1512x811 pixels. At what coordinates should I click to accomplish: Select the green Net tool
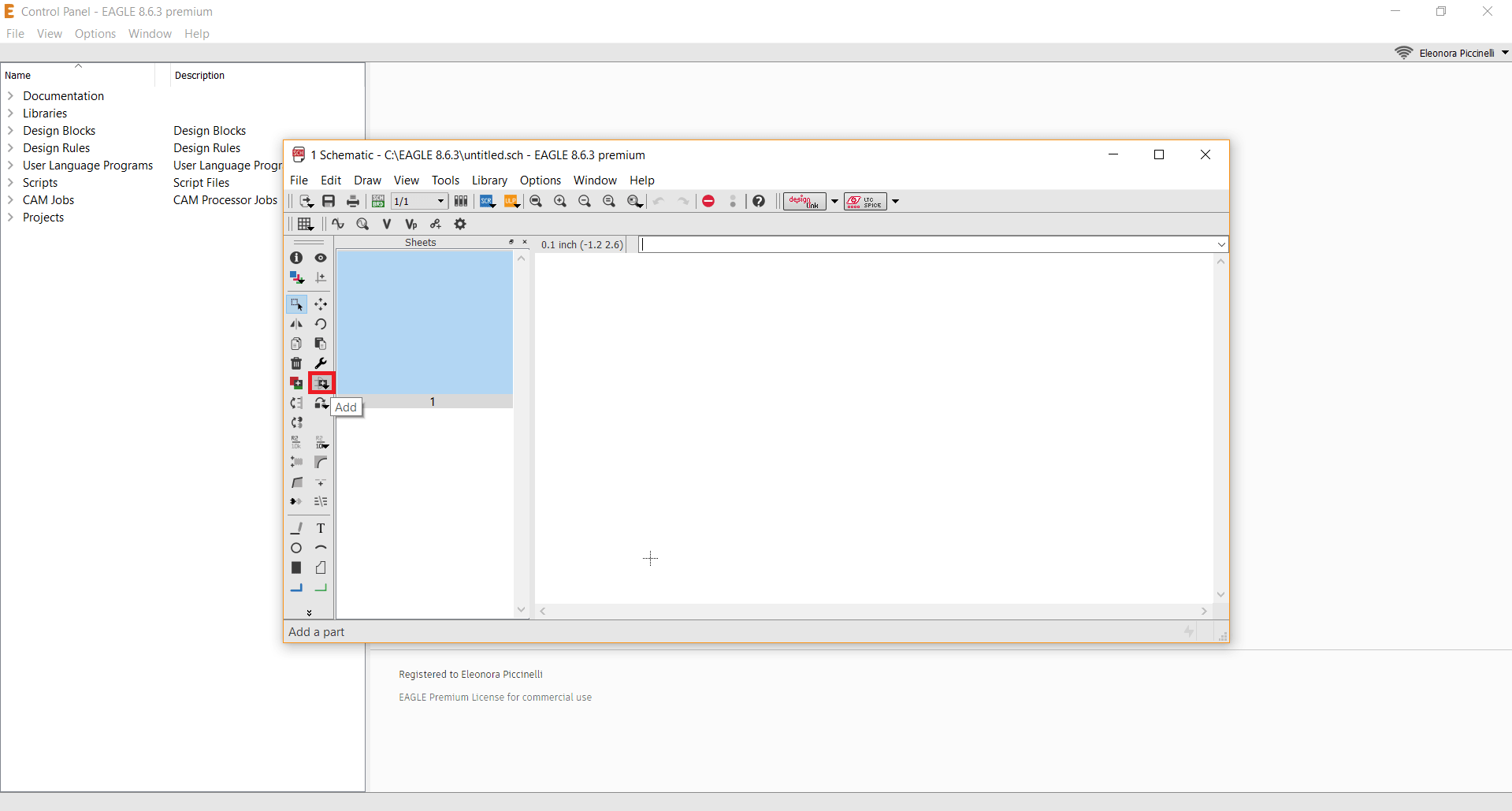(321, 588)
